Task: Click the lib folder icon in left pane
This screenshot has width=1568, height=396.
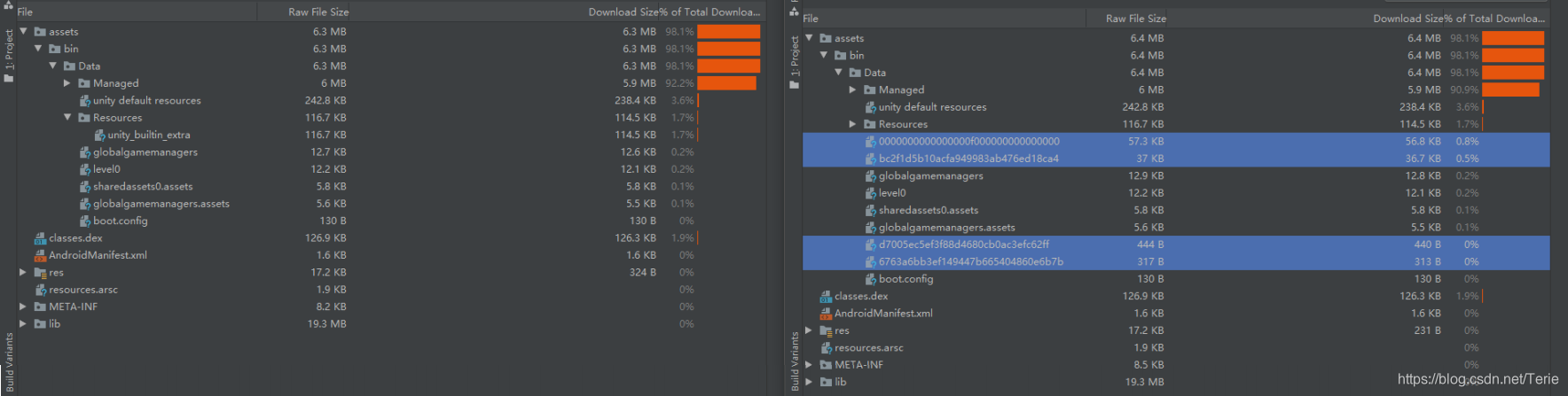Action: pyautogui.click(x=40, y=324)
